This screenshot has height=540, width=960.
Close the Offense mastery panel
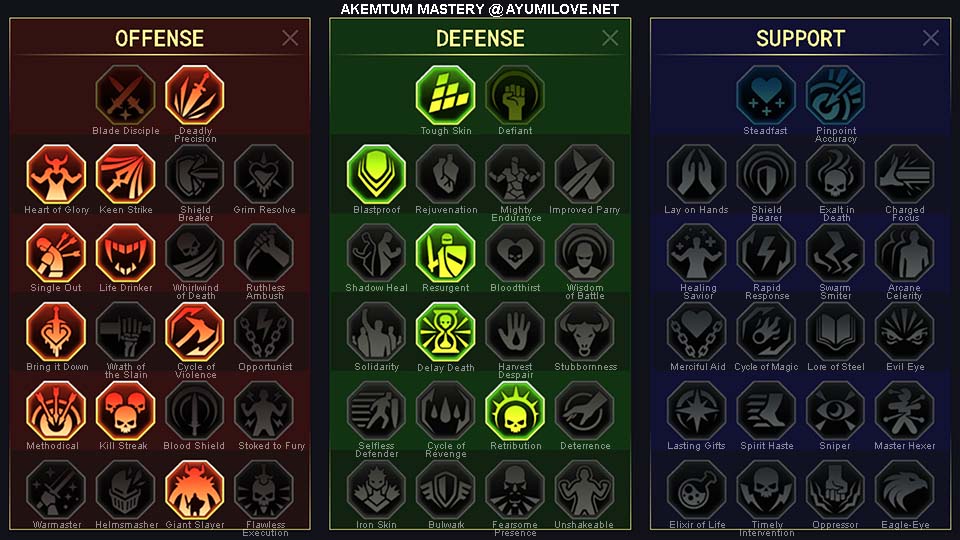click(x=290, y=38)
